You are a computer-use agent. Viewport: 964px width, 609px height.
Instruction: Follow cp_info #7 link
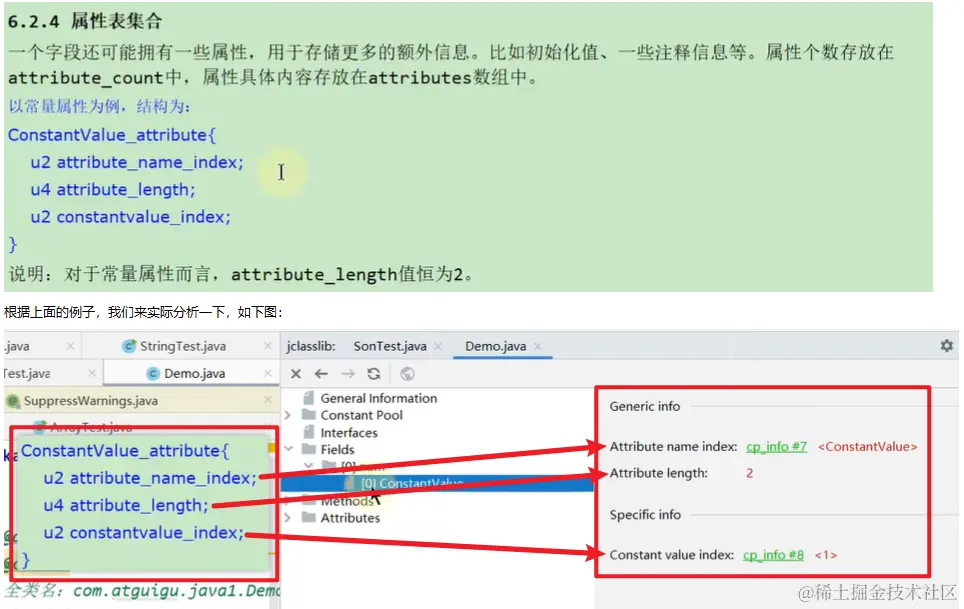tap(776, 447)
